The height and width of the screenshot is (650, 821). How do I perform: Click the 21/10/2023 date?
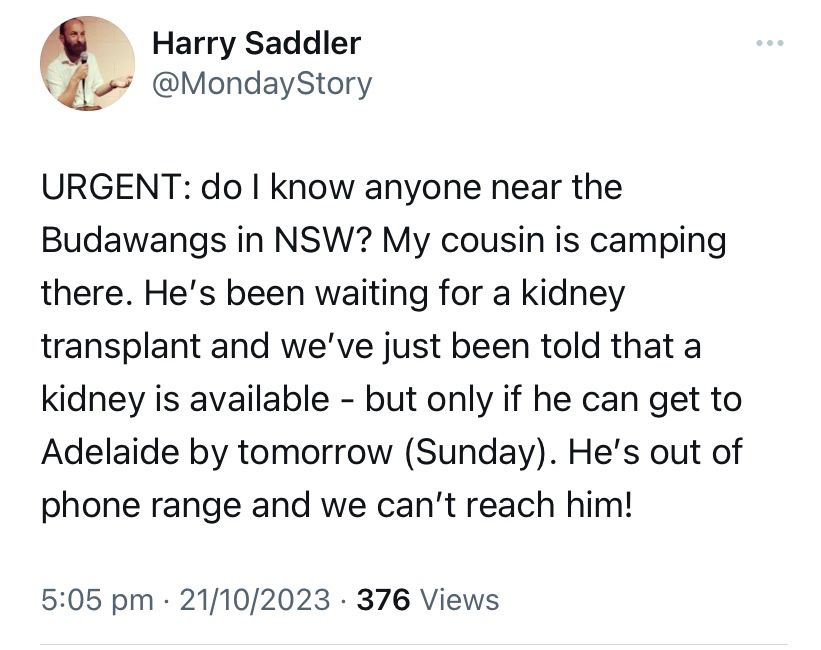253,599
